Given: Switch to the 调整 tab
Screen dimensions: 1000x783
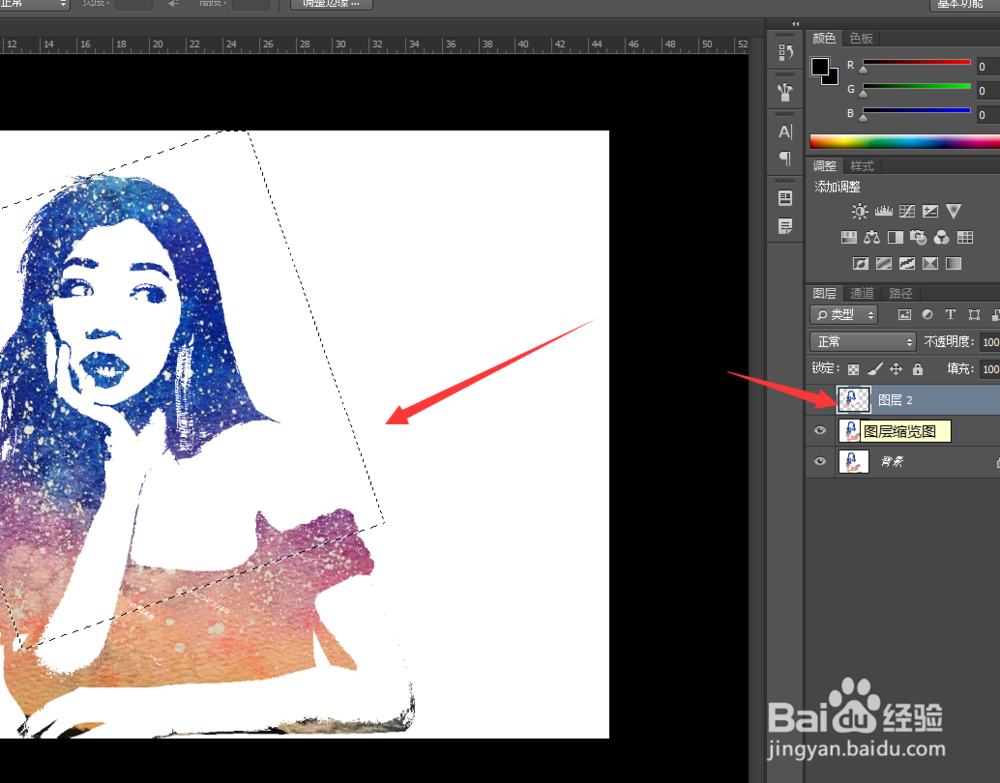Looking at the screenshot, I should coord(824,166).
